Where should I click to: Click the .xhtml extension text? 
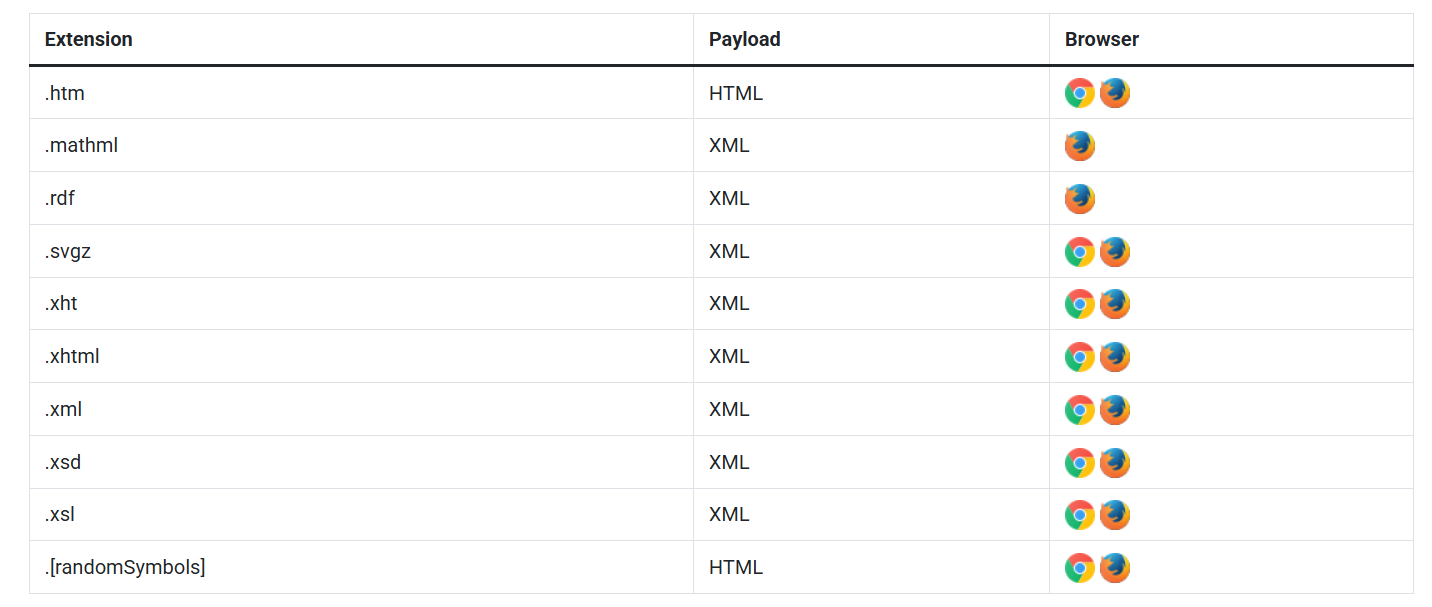72,356
